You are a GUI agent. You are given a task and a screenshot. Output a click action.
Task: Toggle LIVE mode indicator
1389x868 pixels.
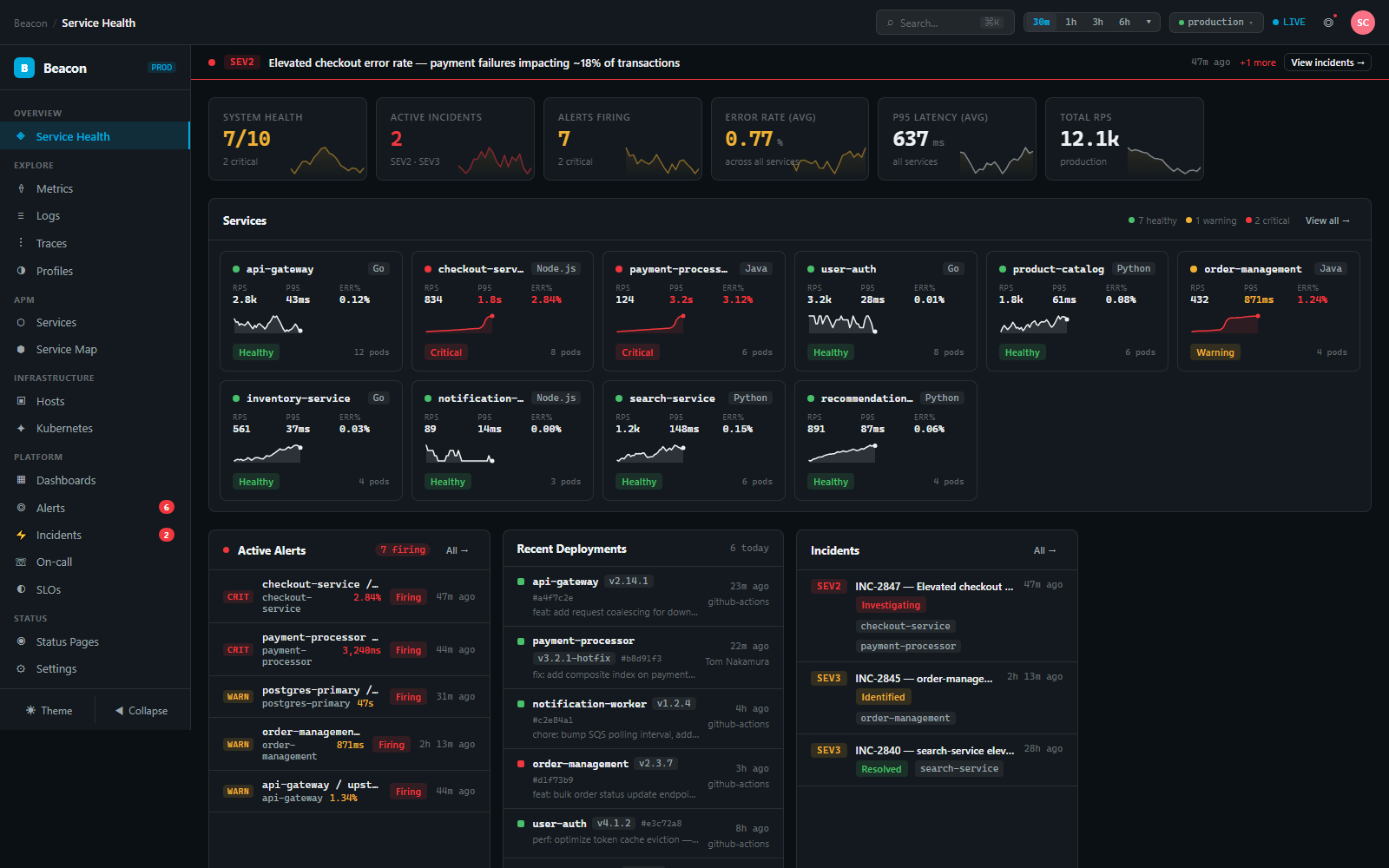pyautogui.click(x=1288, y=23)
